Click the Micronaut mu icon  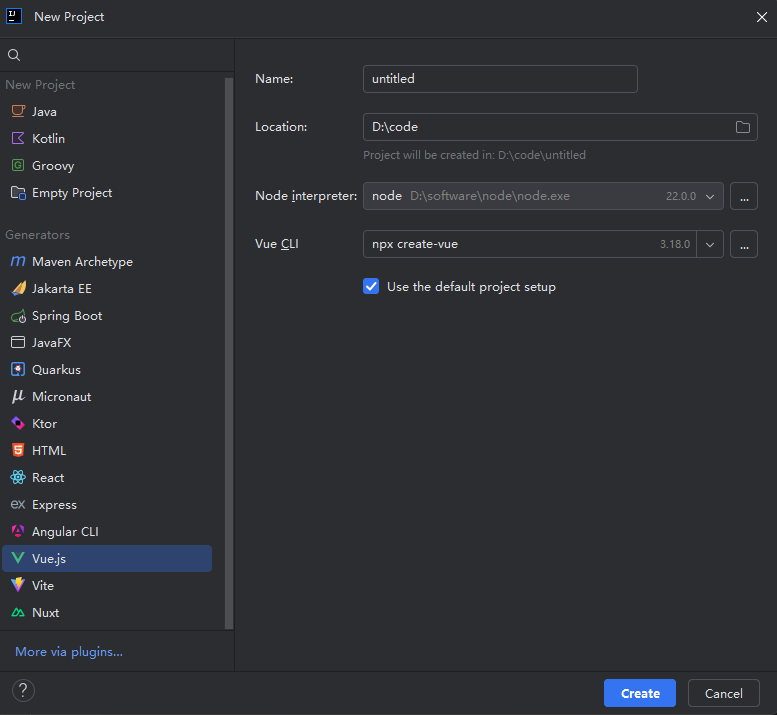[x=18, y=396]
